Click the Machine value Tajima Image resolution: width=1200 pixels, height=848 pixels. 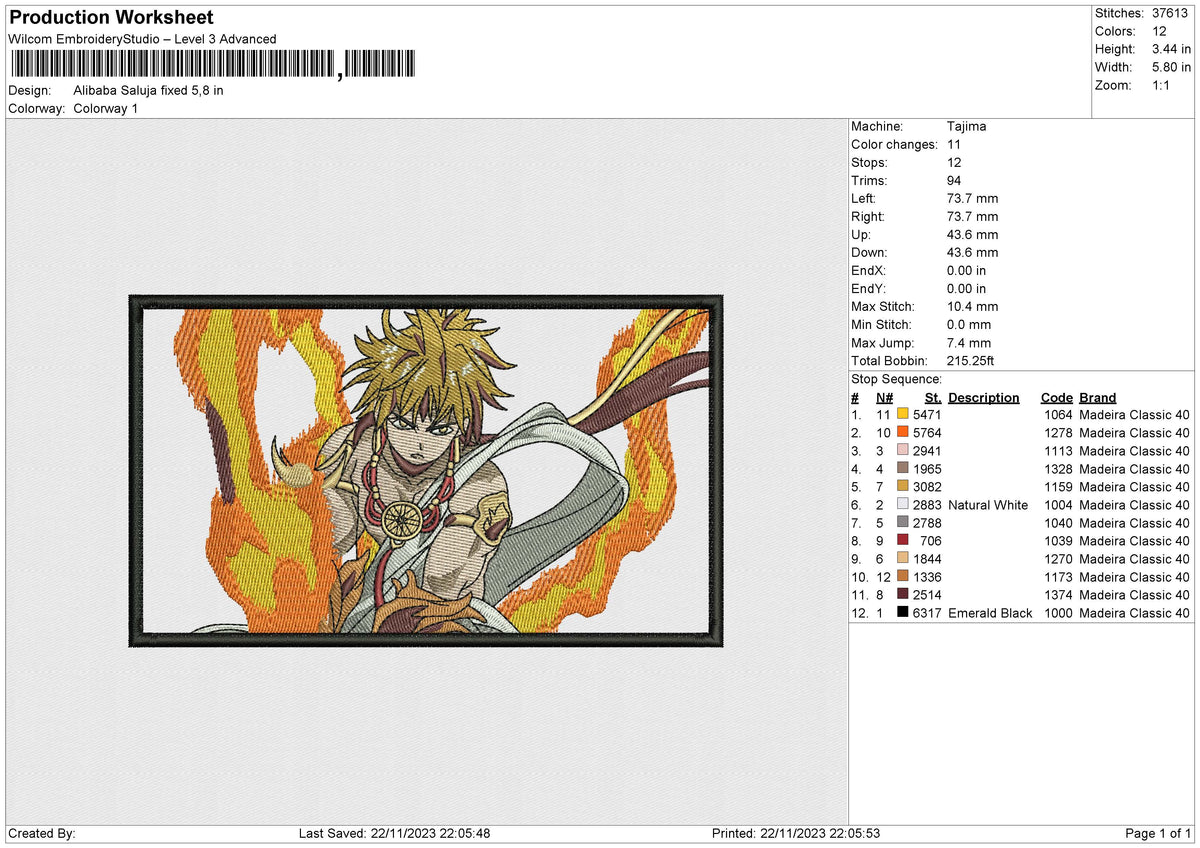[967, 126]
